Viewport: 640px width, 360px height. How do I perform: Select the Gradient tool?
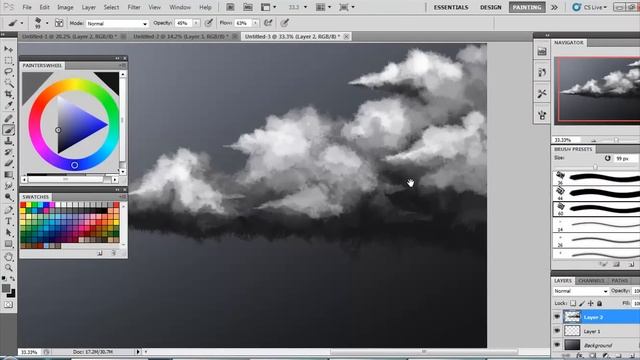click(8, 175)
